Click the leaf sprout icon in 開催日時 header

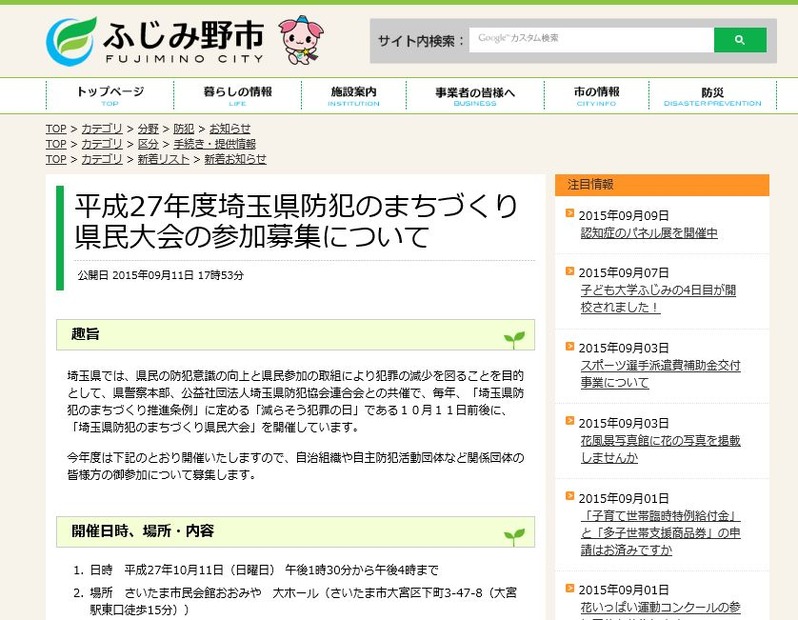514,535
